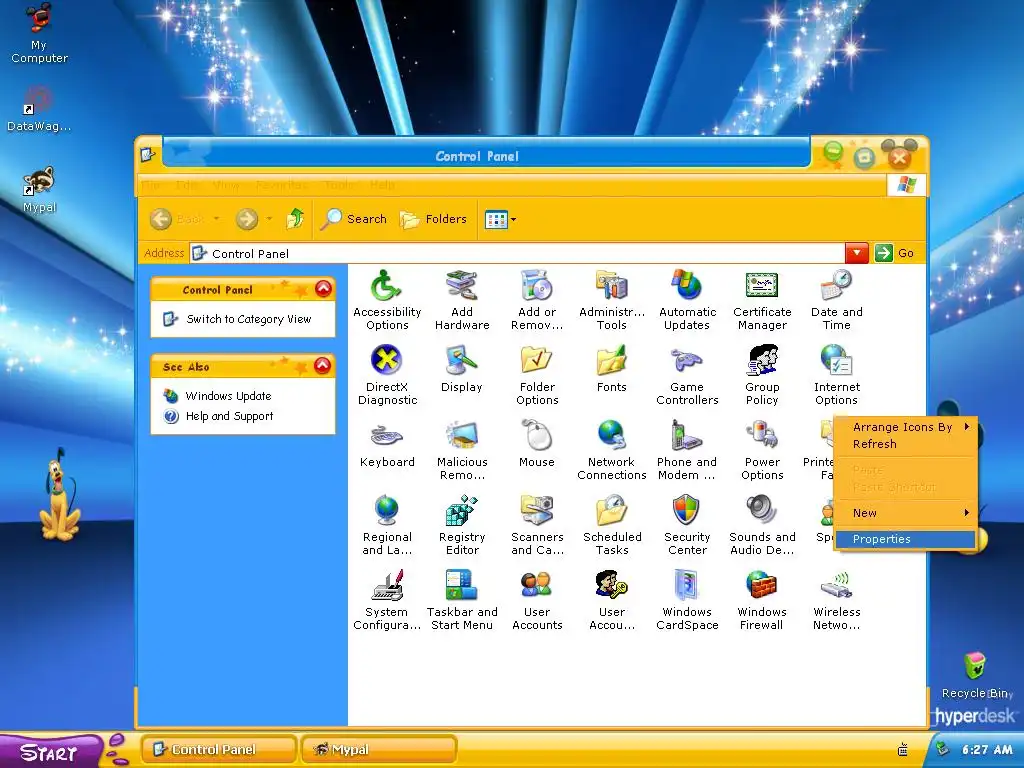Open User Accounts key icon
The image size is (1024, 768).
[612, 586]
